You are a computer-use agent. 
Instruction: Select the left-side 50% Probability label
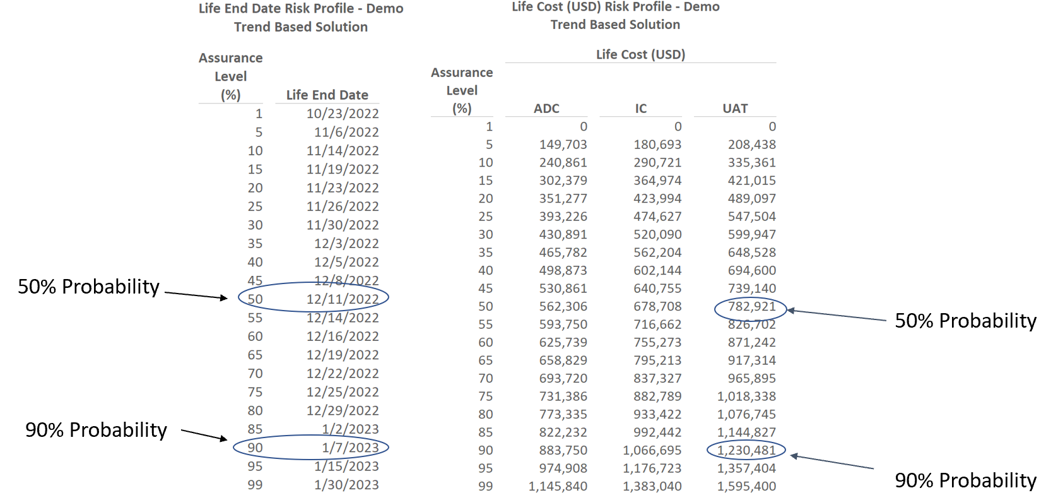88,287
